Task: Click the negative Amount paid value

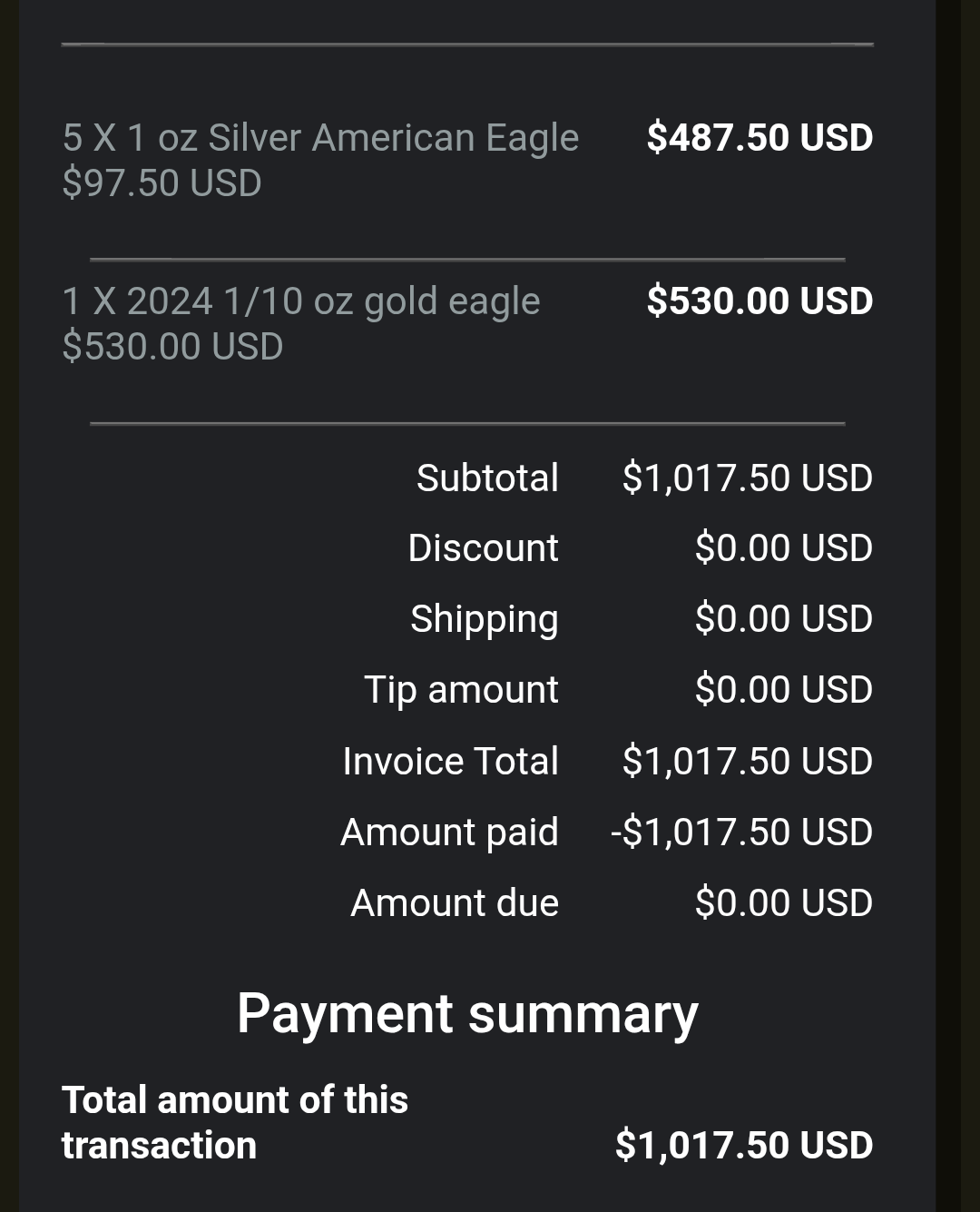Action: 741,833
